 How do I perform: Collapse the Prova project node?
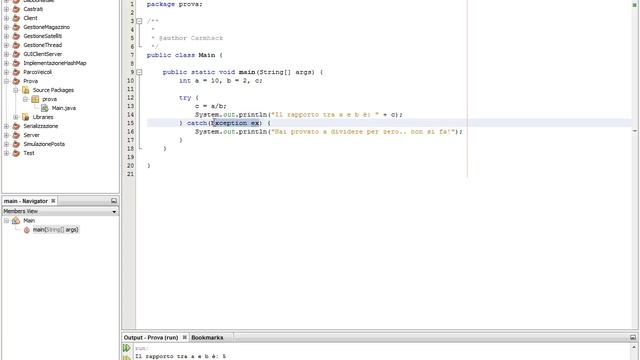pos(7,81)
